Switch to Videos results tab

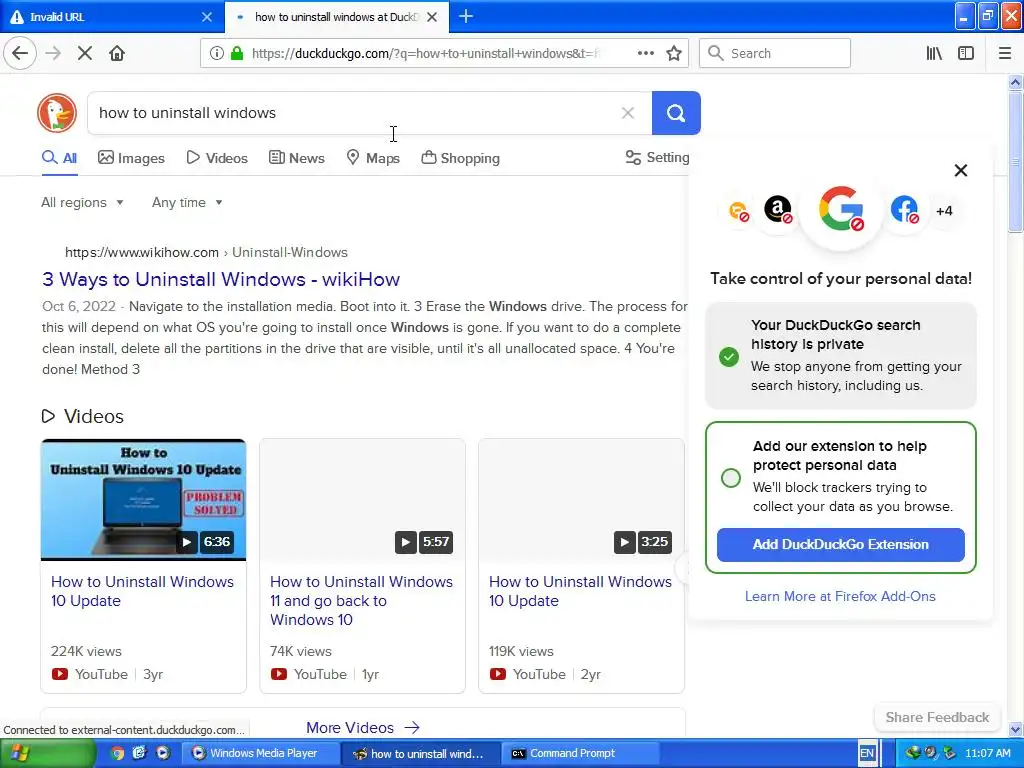click(217, 158)
